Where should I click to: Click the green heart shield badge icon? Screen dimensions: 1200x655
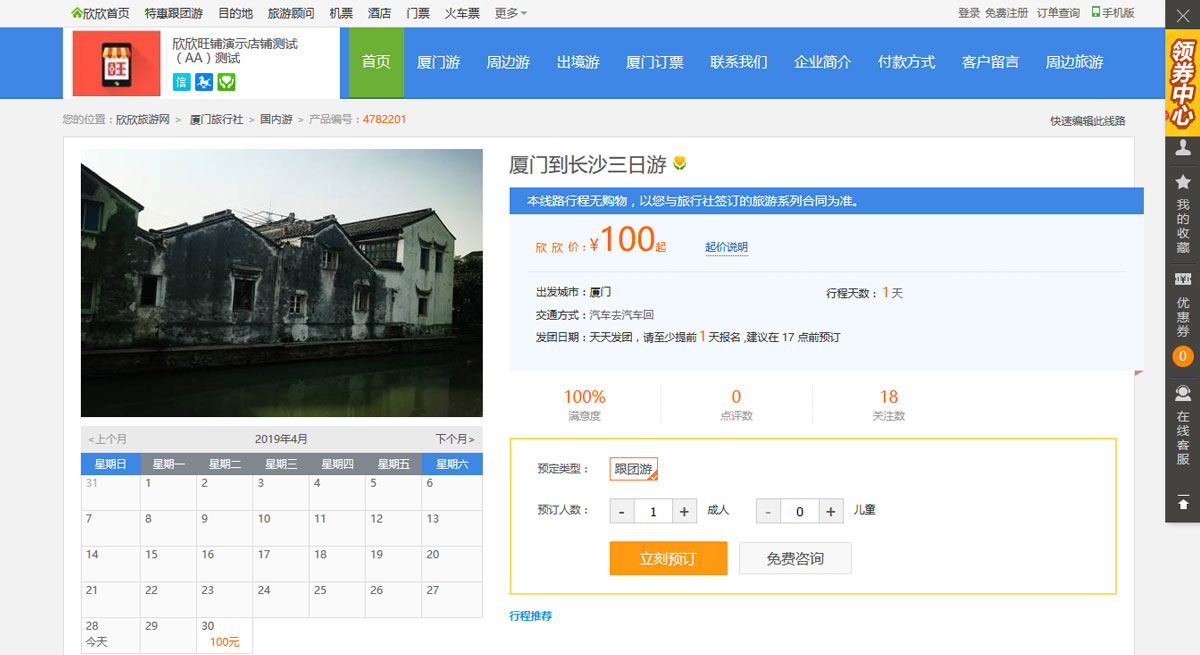[227, 82]
